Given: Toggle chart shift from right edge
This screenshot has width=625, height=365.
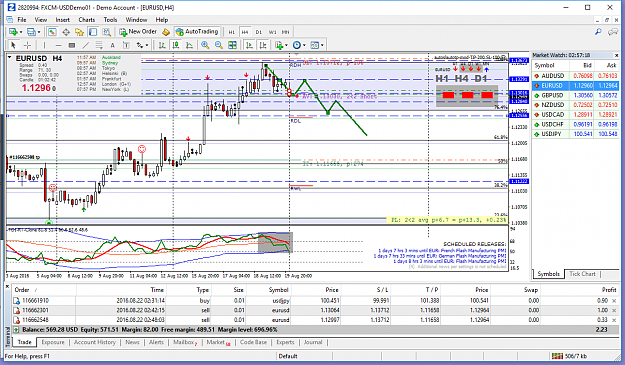Looking at the screenshot, I should coord(263,45).
